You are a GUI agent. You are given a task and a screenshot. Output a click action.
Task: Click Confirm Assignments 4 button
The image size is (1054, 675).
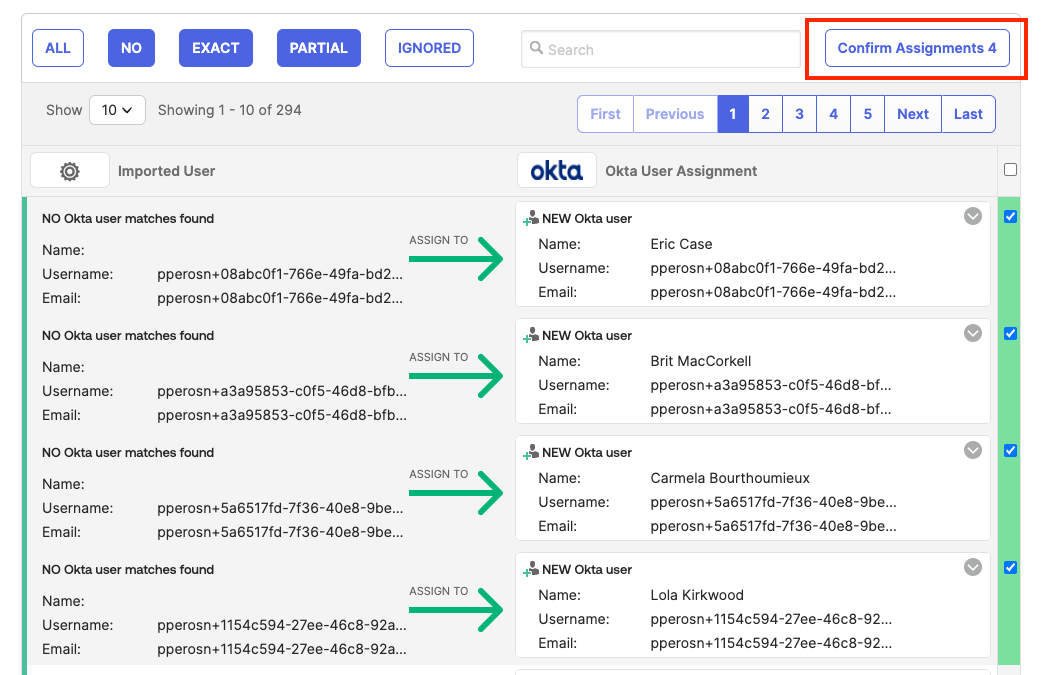tap(917, 48)
